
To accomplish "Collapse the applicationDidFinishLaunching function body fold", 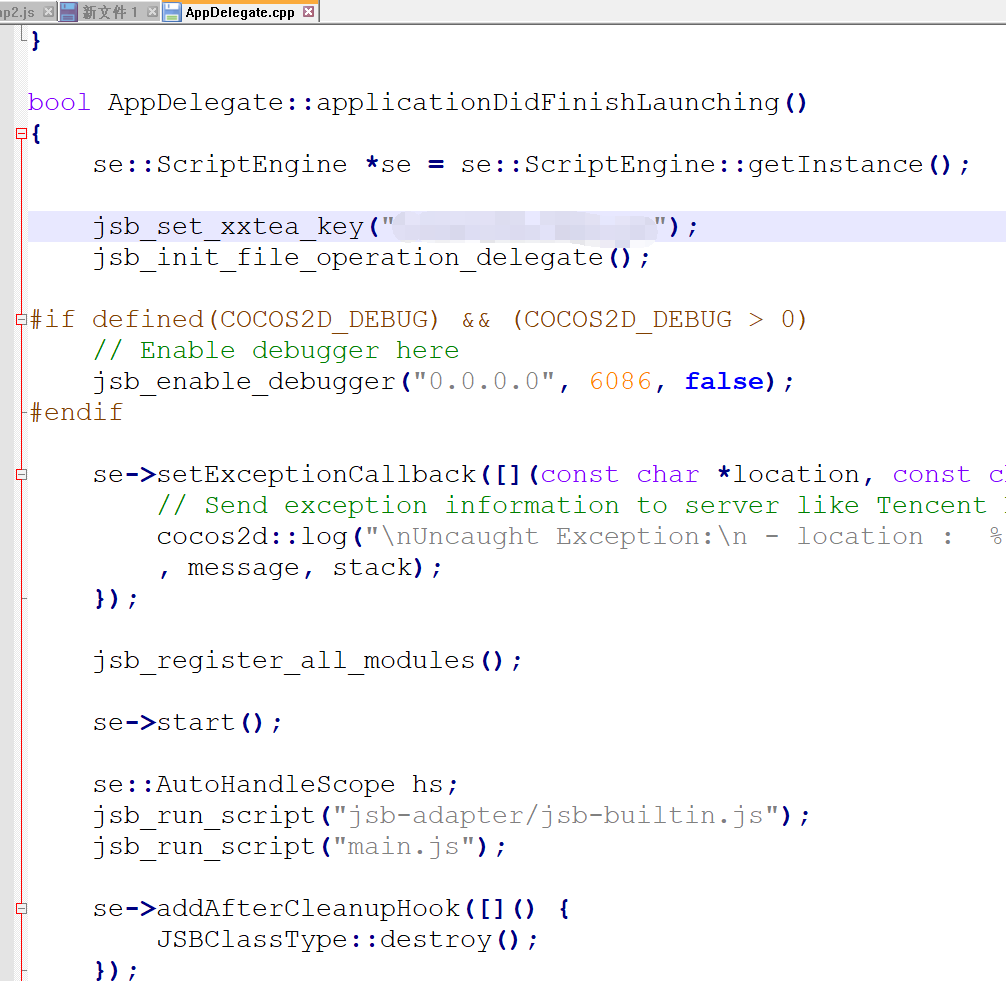I will point(21,133).
